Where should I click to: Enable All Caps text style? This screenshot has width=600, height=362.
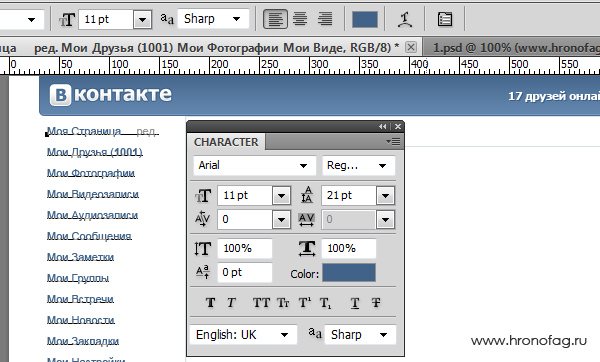click(261, 303)
